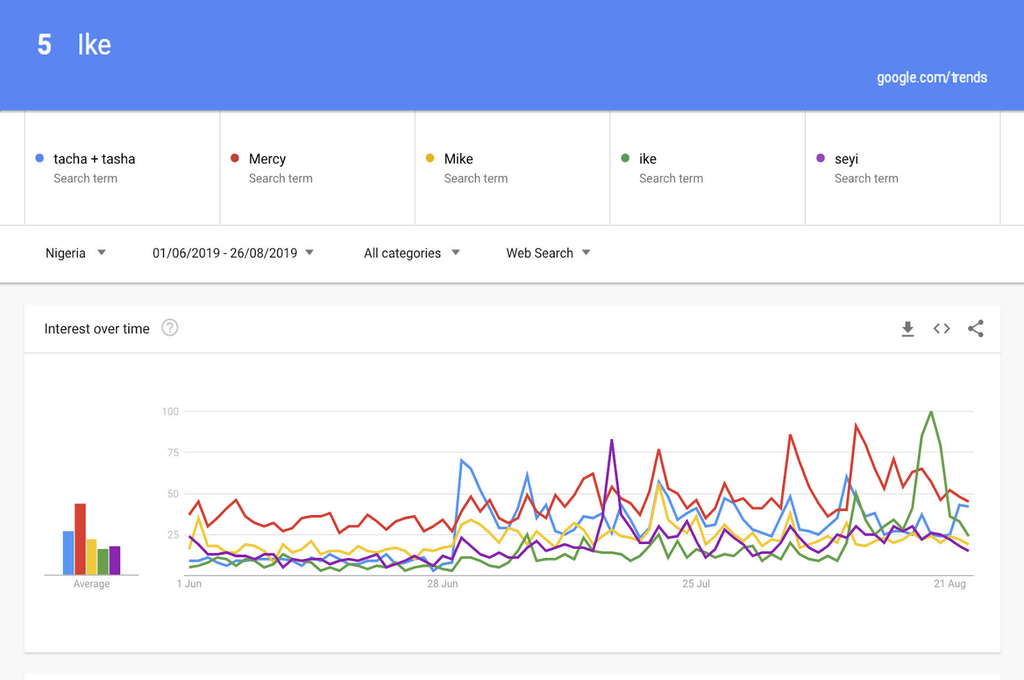1024x680 pixels.
Task: Click the 28 Jun marker on timeline
Action: point(442,583)
